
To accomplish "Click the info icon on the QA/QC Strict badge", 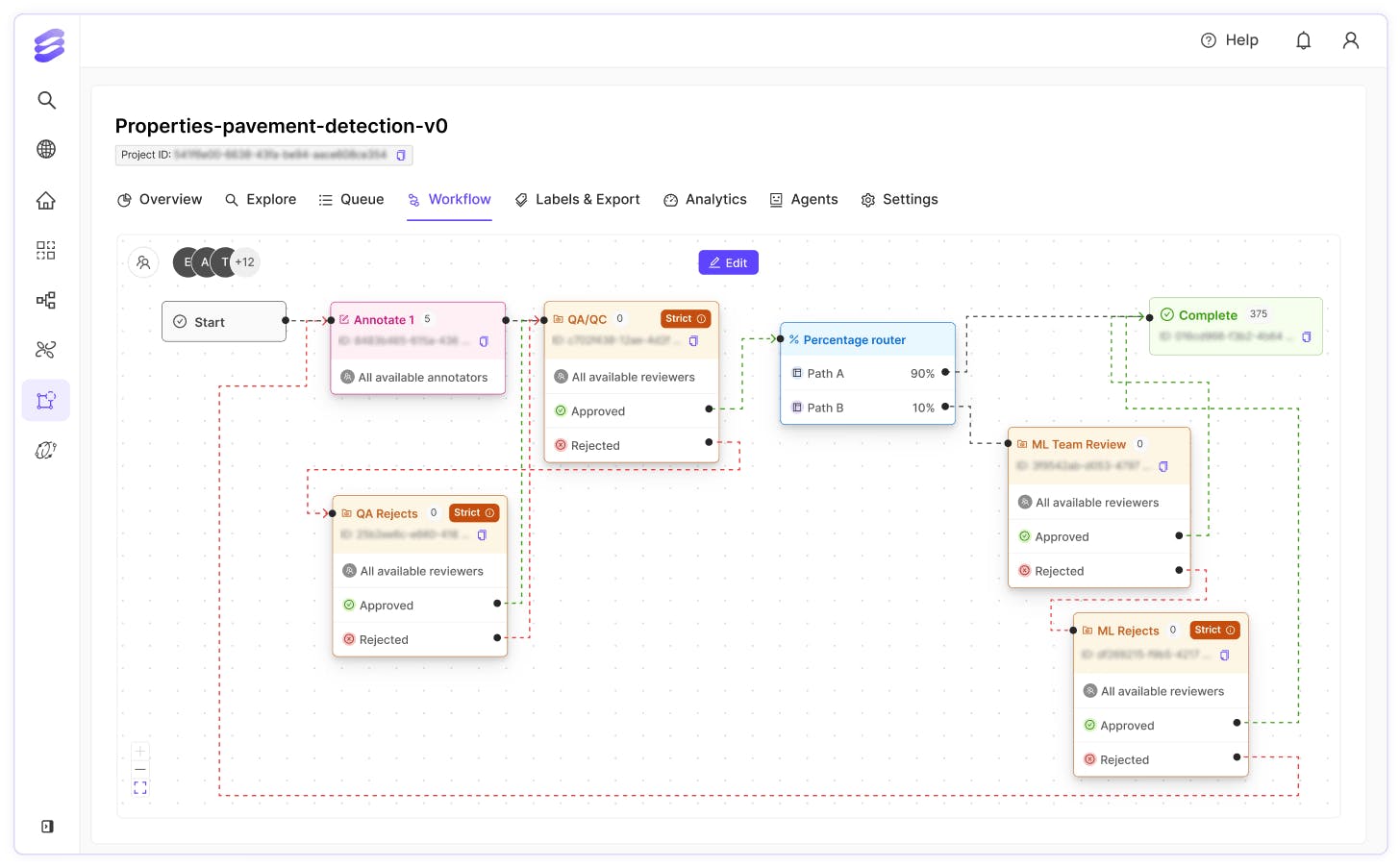I will [x=701, y=319].
